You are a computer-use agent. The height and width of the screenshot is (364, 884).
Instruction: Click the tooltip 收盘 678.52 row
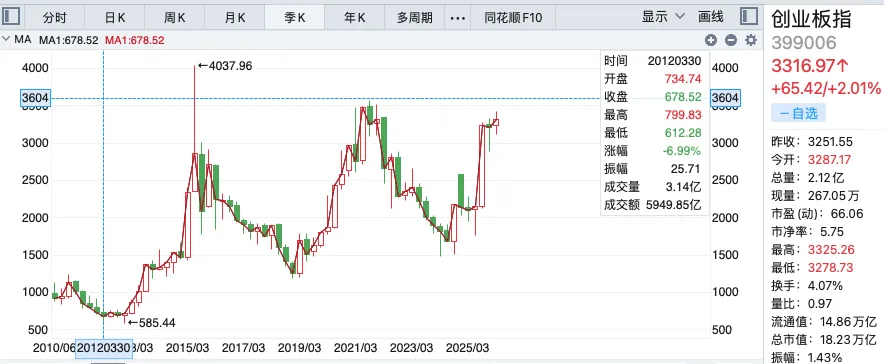pos(653,96)
